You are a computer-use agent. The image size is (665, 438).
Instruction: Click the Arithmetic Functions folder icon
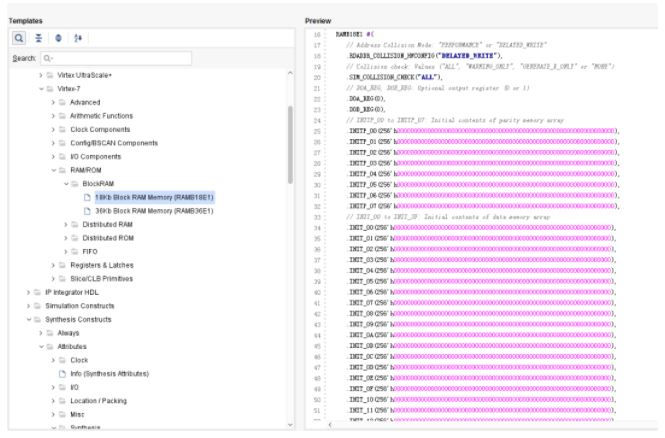pos(62,116)
